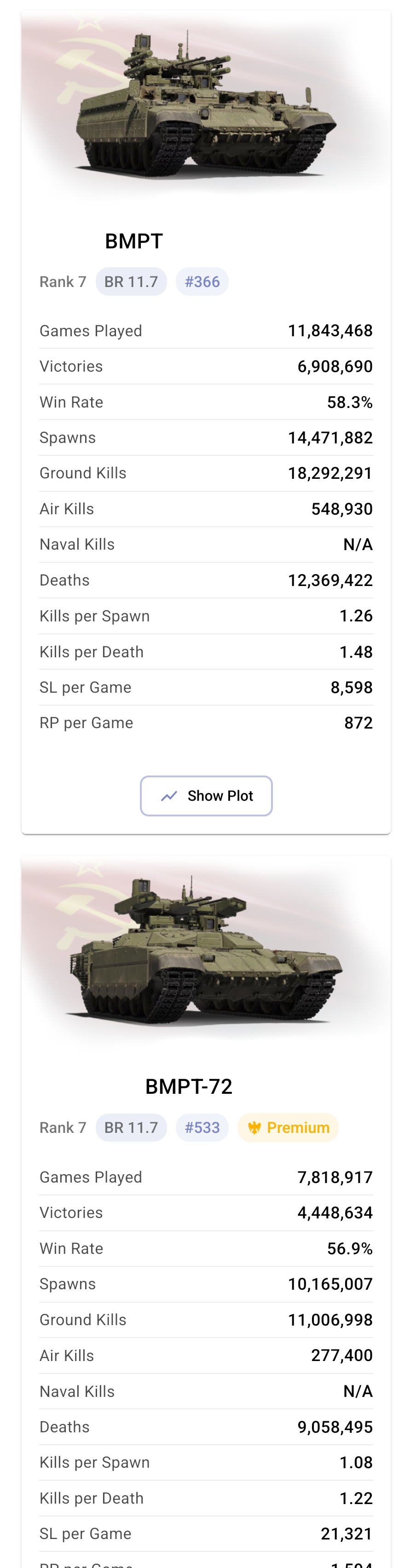Screen dimensions: 399x1568
Task: Click the Show Plot button
Action: pos(206,795)
